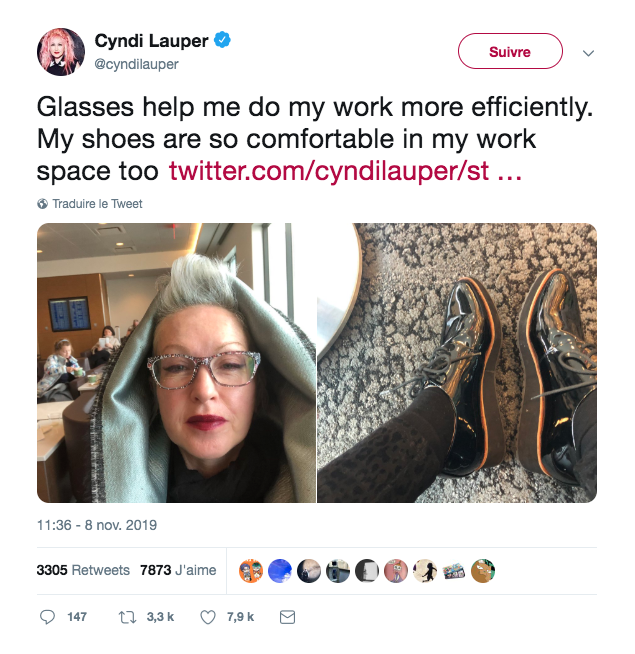Click Traduire le Tweet
Image resolution: width=635 pixels, height=654 pixels.
click(x=97, y=204)
